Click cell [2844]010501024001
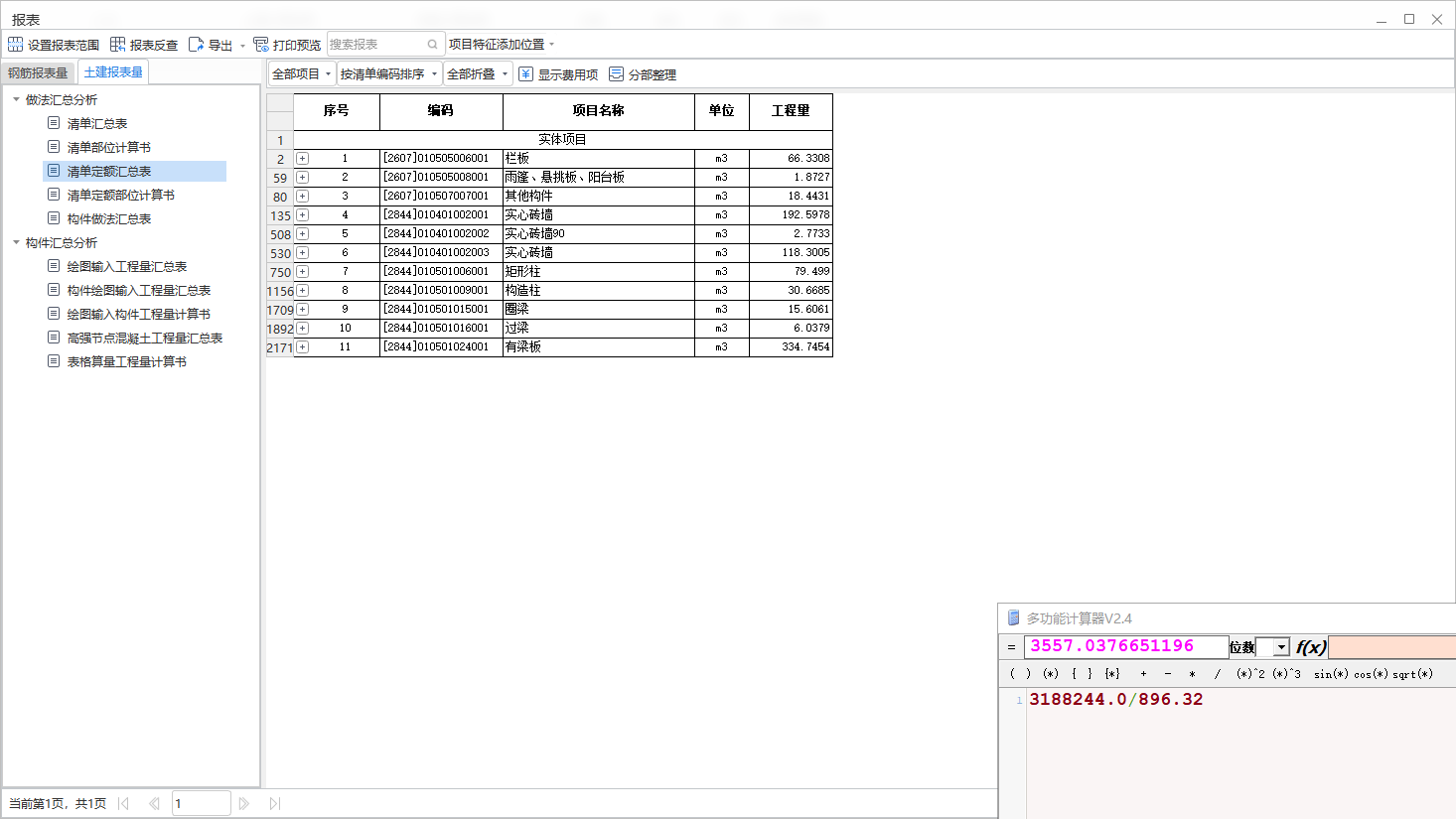The height and width of the screenshot is (819, 1456). tap(441, 347)
